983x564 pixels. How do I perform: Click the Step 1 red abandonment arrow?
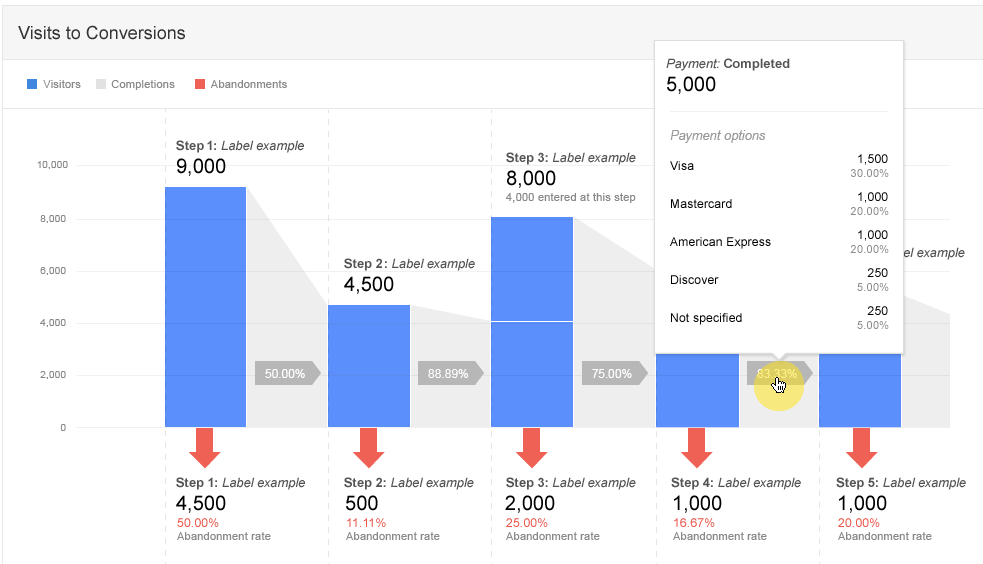(x=205, y=447)
